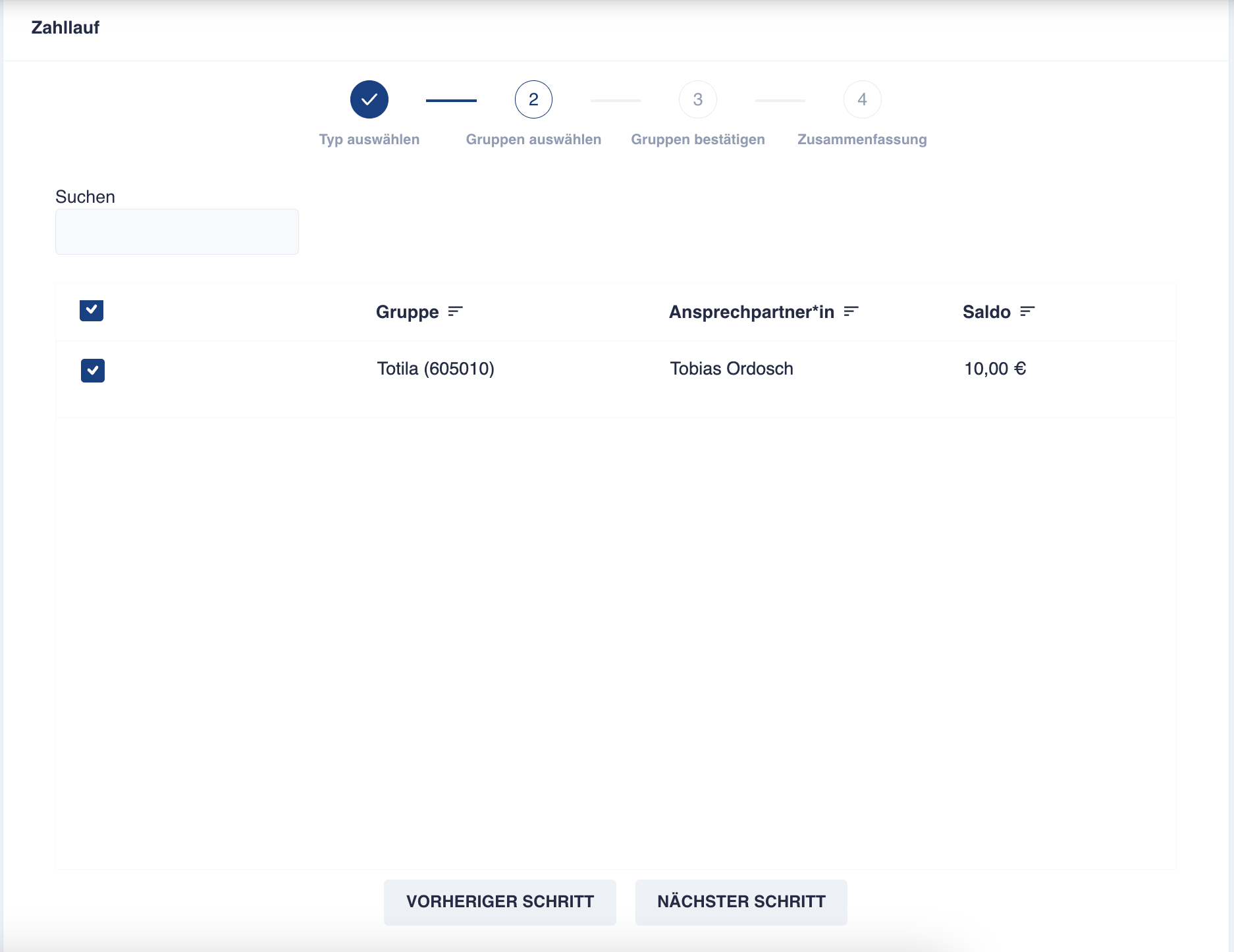Click the Gruppe column header text
This screenshot has width=1234, height=952.
407,312
